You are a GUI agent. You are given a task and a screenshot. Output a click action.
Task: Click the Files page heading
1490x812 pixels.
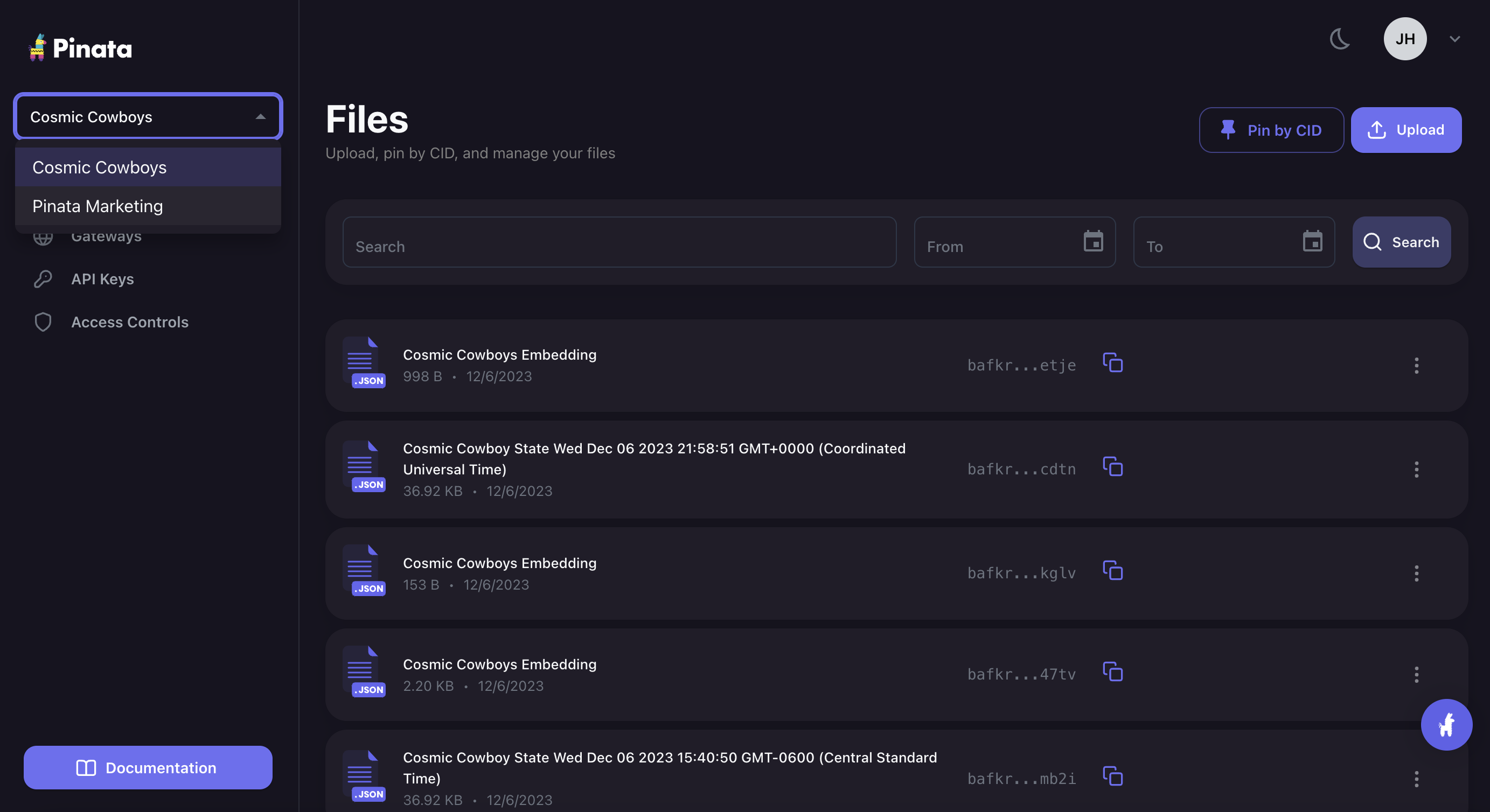coord(367,119)
